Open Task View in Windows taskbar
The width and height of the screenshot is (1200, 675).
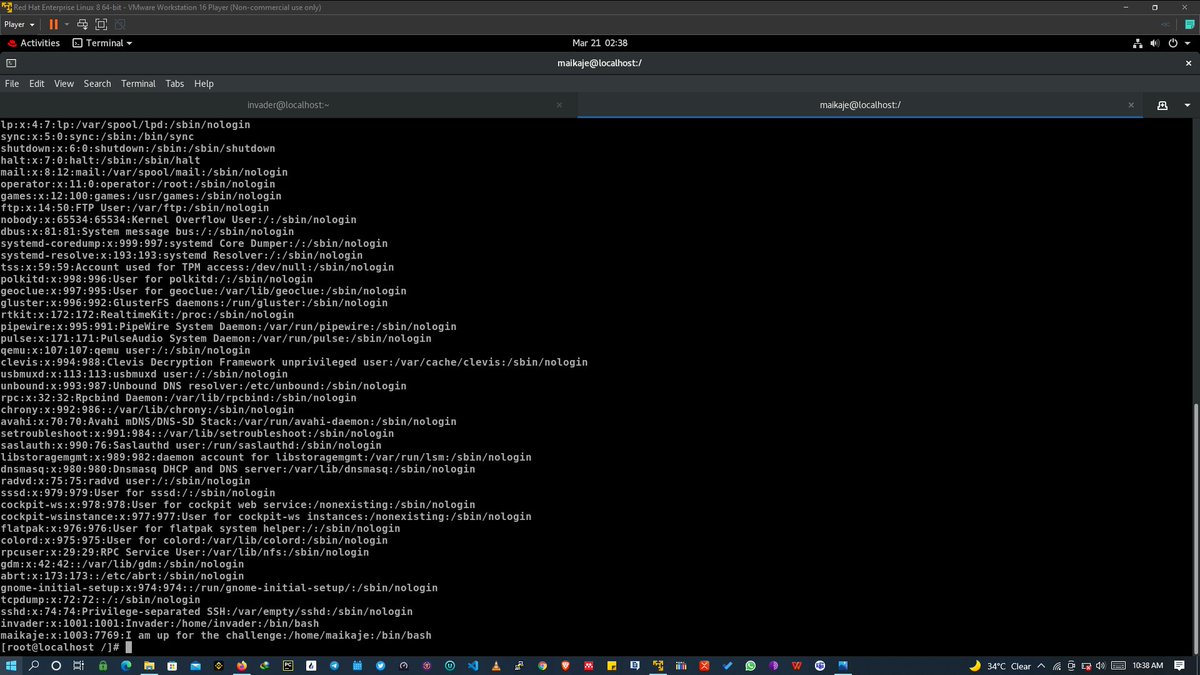click(x=78, y=665)
